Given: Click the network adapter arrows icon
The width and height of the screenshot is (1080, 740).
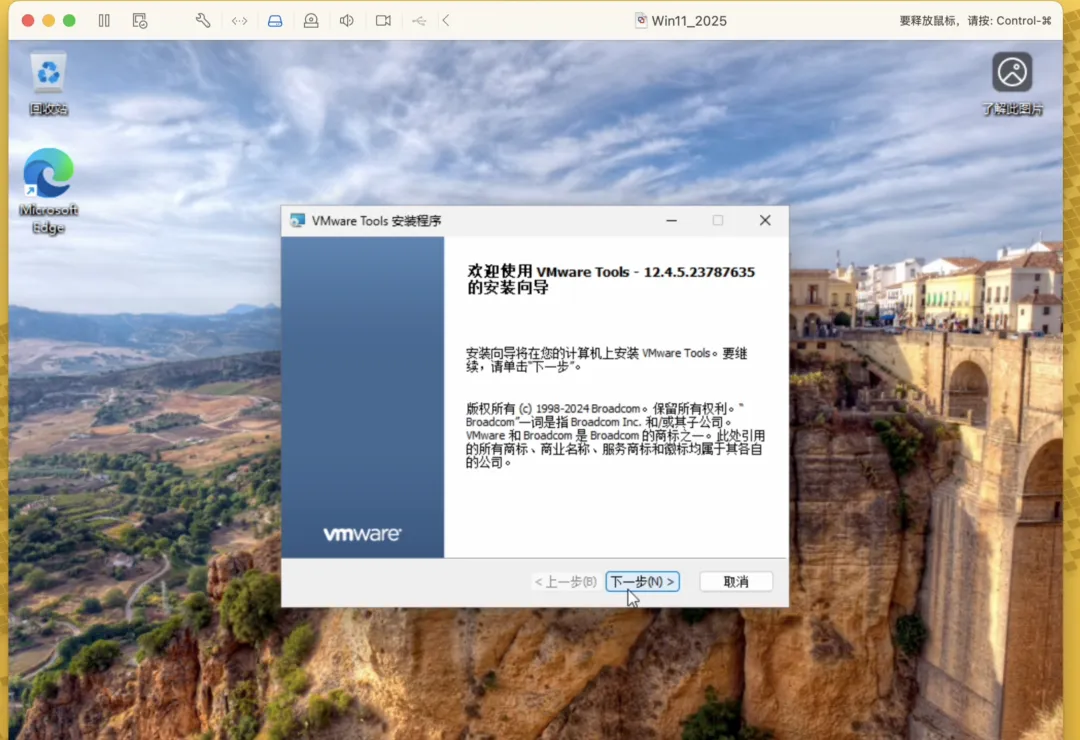Looking at the screenshot, I should [239, 21].
